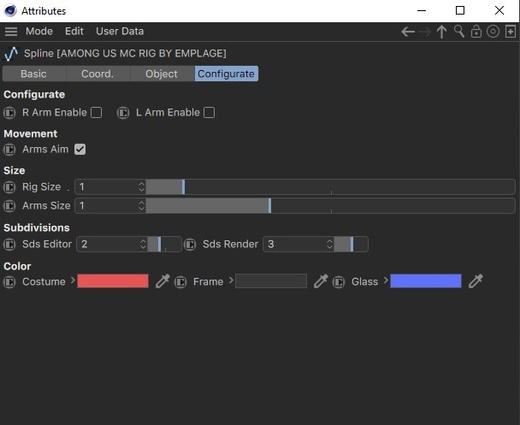520x425 pixels.
Task: Click the Arms Size slider bar
Action: pos(331,206)
